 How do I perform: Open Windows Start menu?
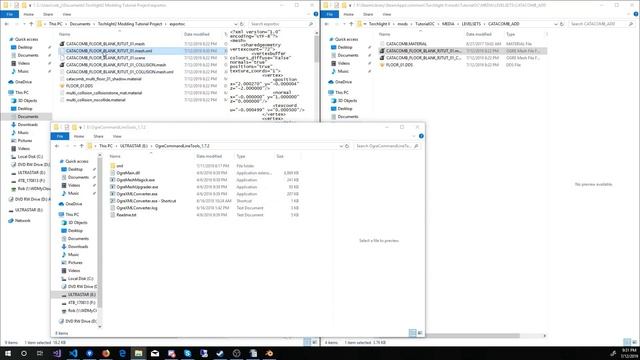click(x=8, y=353)
